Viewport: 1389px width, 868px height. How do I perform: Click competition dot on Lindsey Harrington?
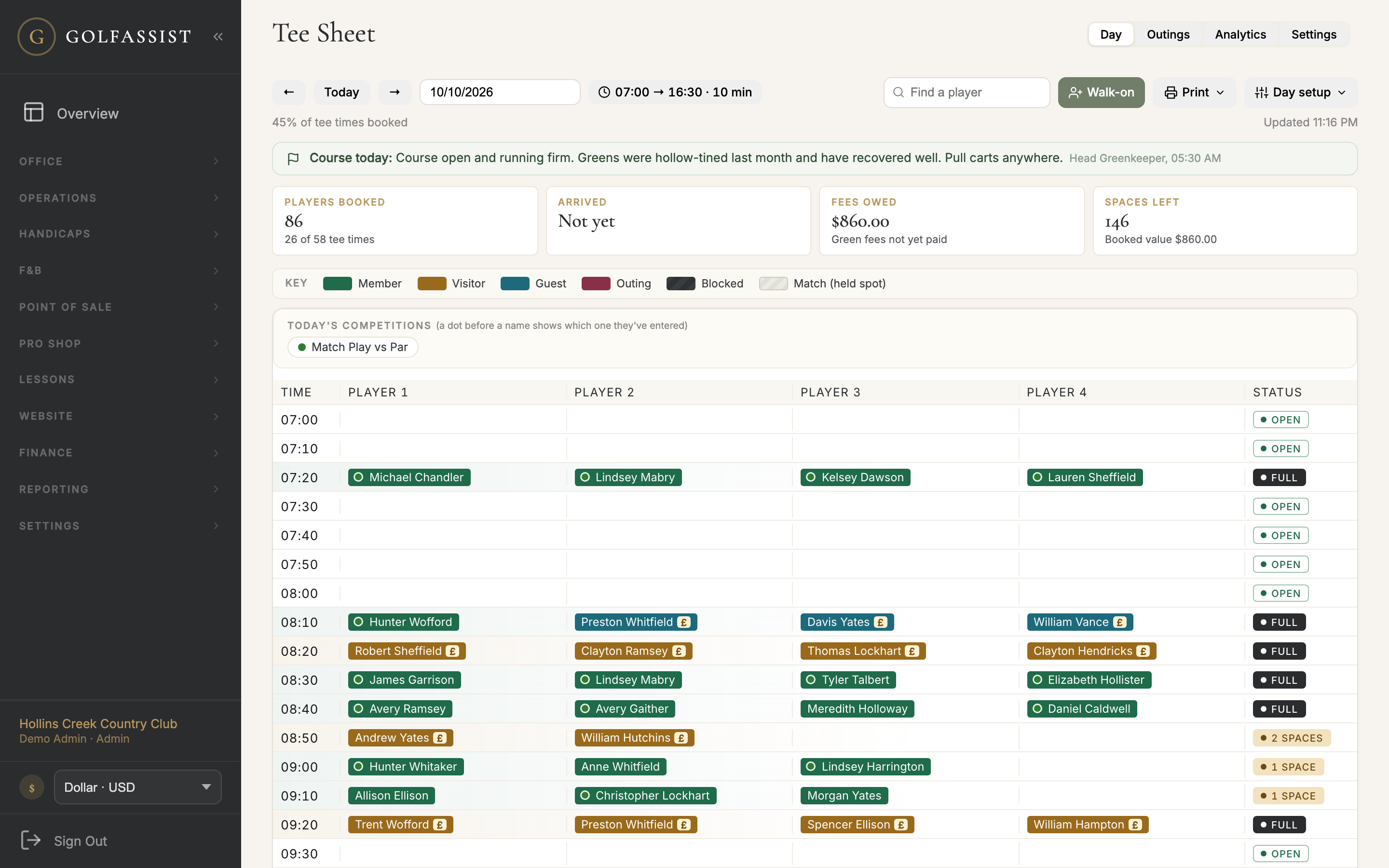pos(811,766)
